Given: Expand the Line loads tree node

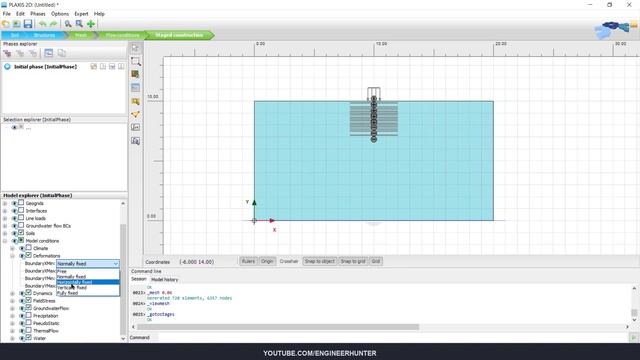Looking at the screenshot, I should (5, 218).
